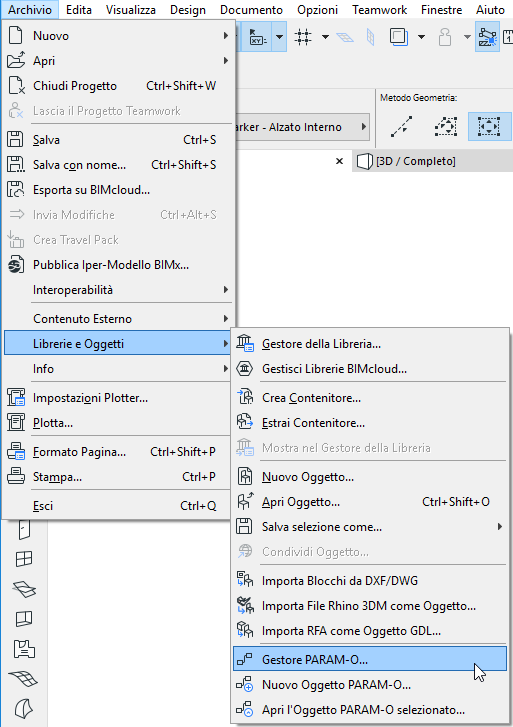Open the Aiuto menu
The image size is (513, 727).
(x=490, y=10)
